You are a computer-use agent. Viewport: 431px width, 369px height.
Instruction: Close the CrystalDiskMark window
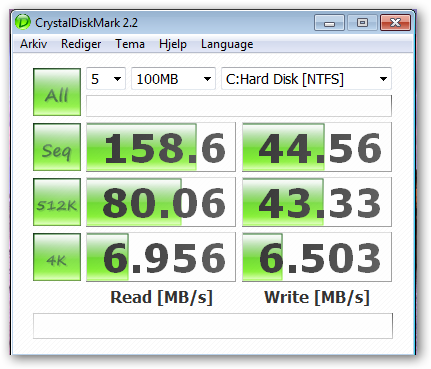(x=395, y=23)
